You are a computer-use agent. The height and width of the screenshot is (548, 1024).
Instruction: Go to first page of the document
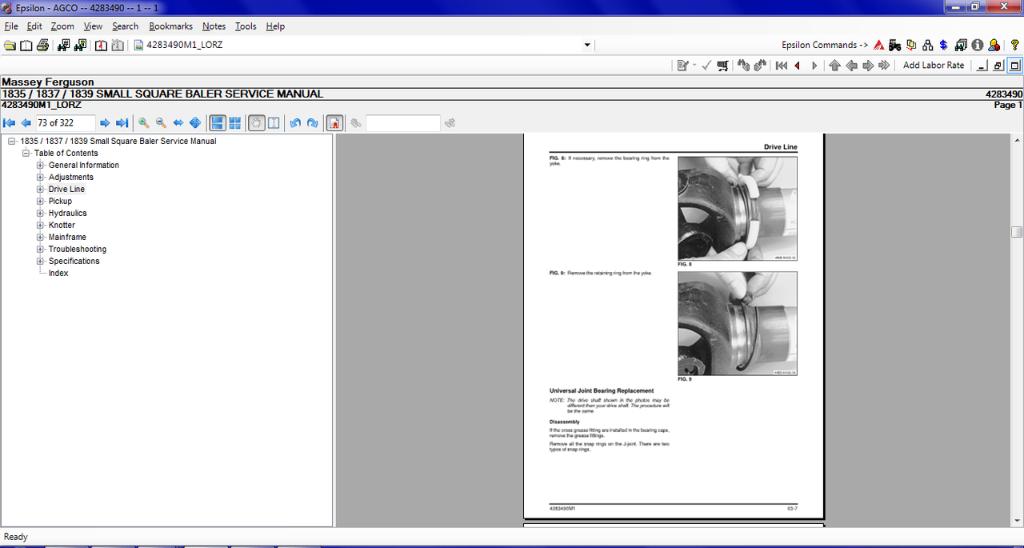point(9,123)
